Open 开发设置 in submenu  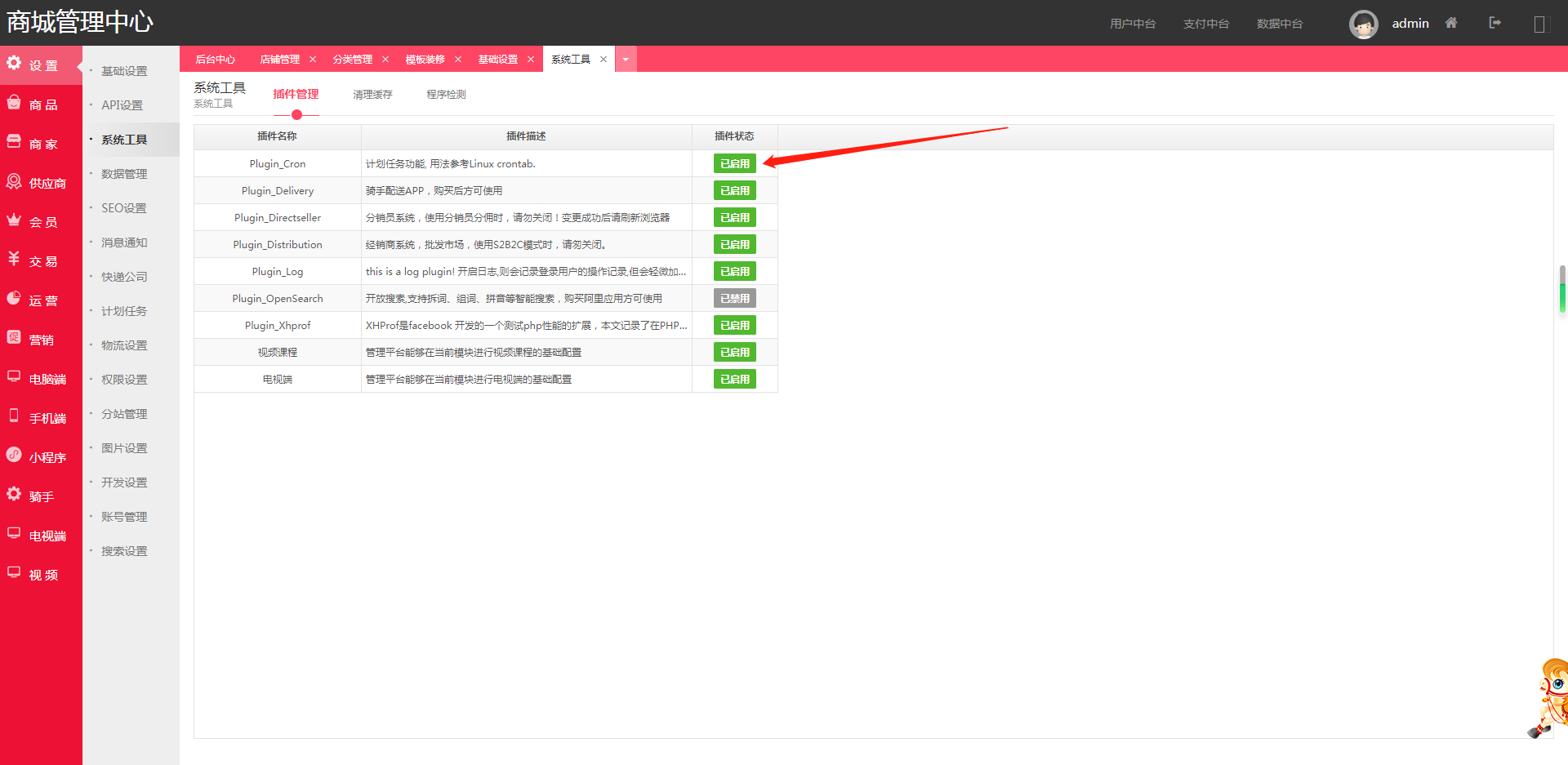click(x=124, y=483)
